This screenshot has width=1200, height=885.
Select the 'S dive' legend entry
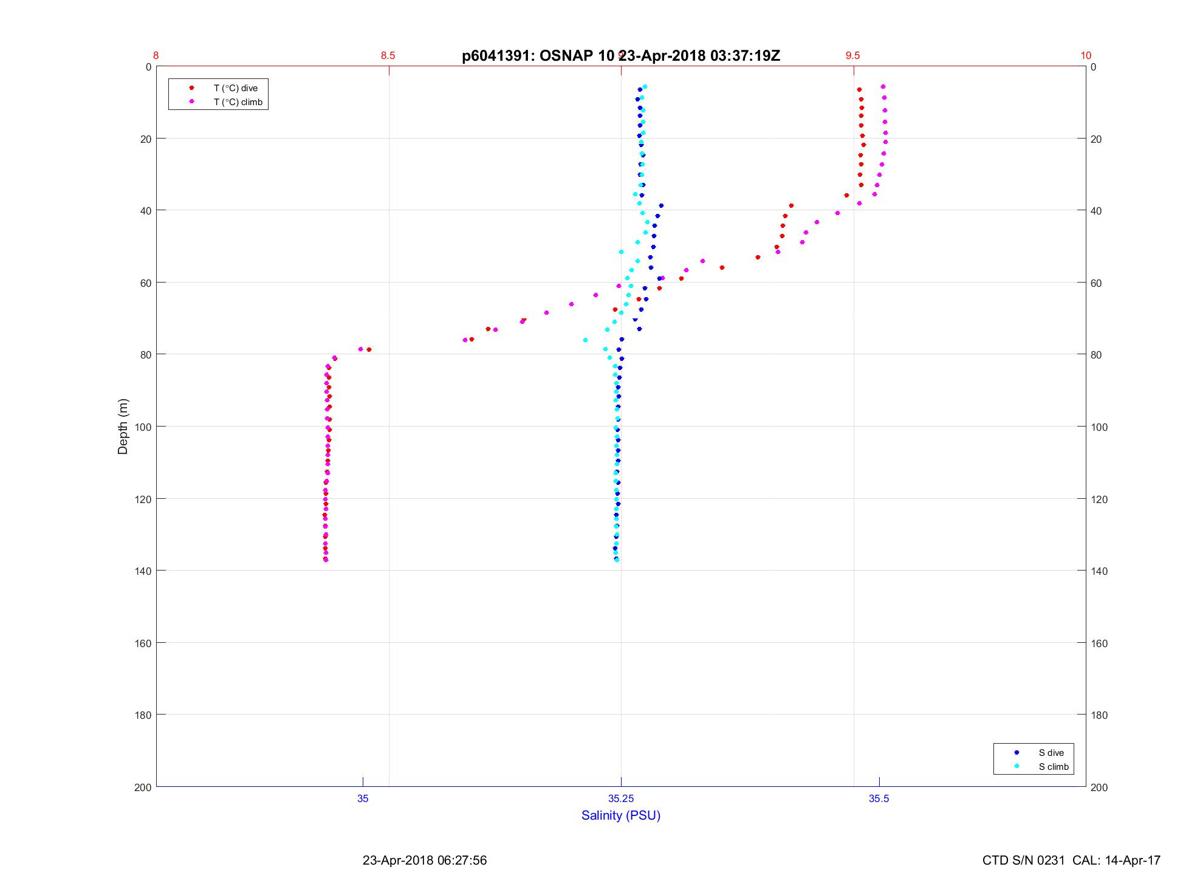tap(1051, 752)
